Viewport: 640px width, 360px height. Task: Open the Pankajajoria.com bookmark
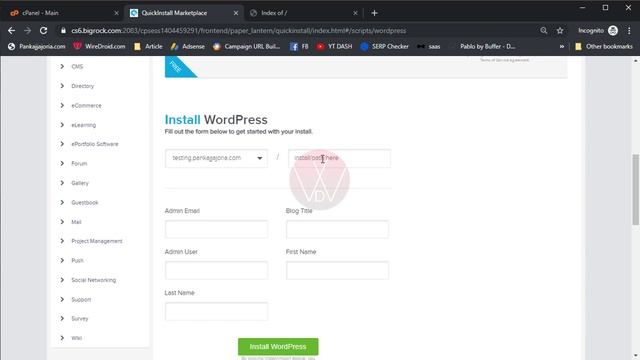pyautogui.click(x=37, y=47)
